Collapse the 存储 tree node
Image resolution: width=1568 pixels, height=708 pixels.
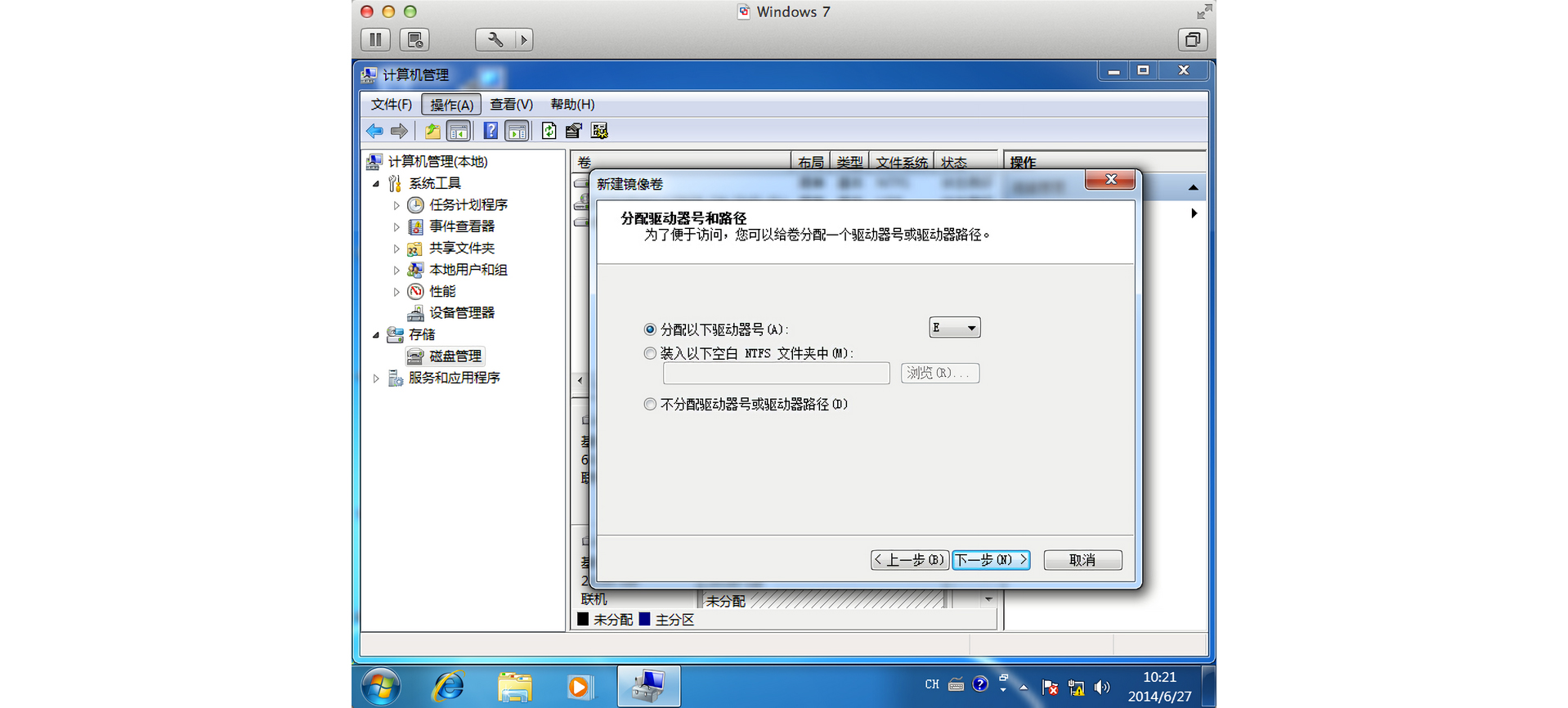click(x=376, y=335)
